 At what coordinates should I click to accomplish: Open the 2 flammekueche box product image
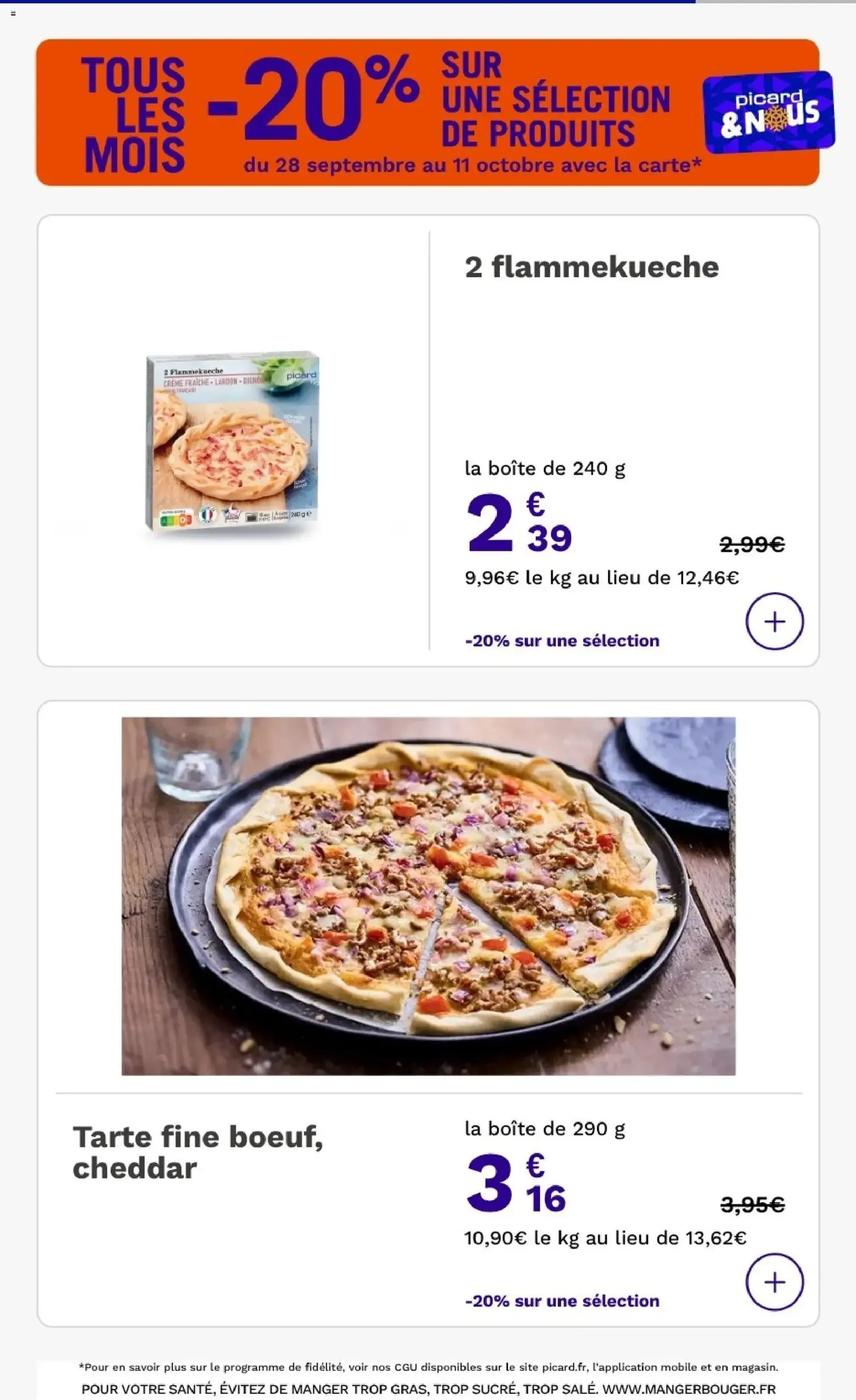232,441
